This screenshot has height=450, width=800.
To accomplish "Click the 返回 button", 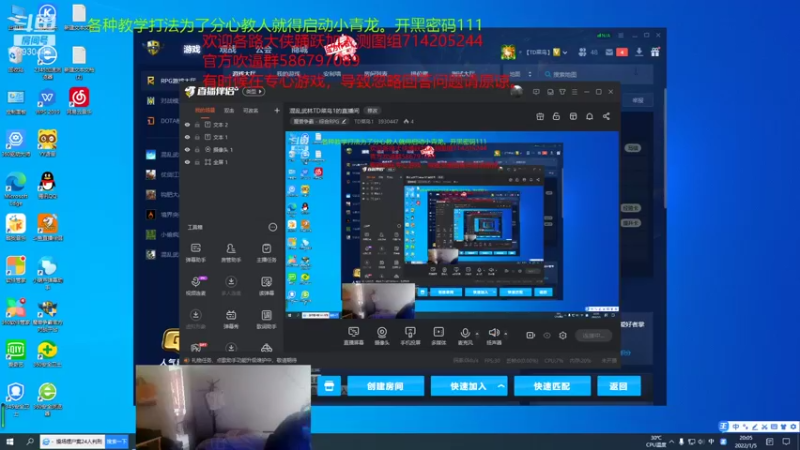I will click(618, 386).
